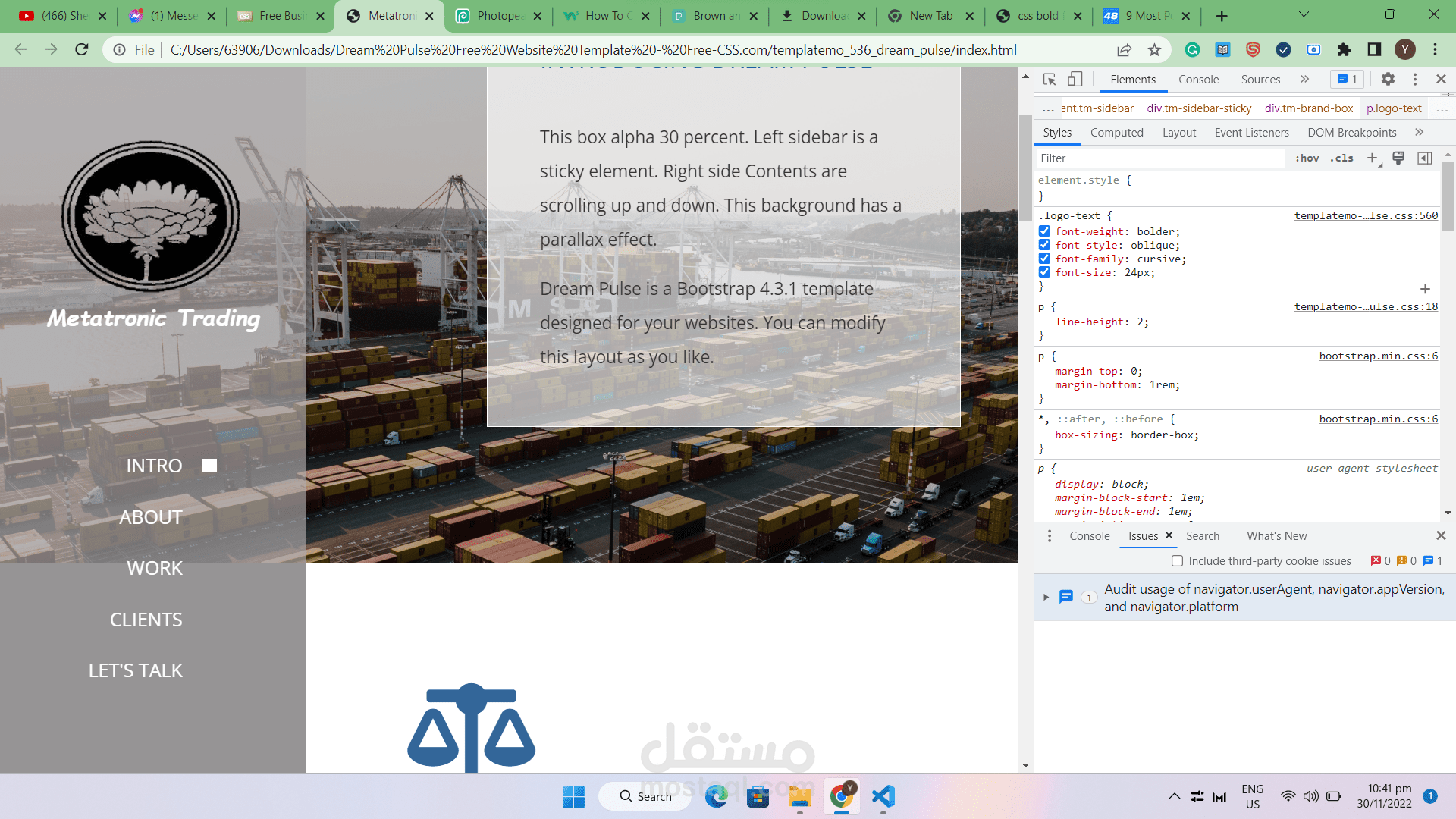Open templatemo CSS line 560 link

(x=1366, y=216)
